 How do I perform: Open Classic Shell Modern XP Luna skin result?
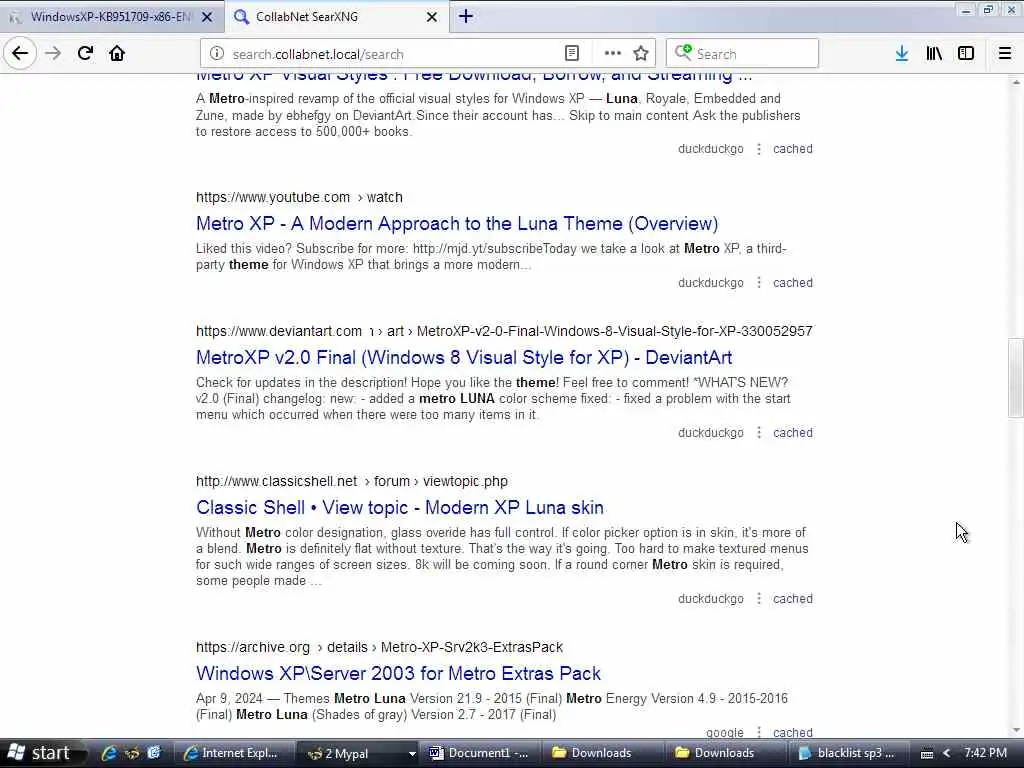(x=400, y=508)
